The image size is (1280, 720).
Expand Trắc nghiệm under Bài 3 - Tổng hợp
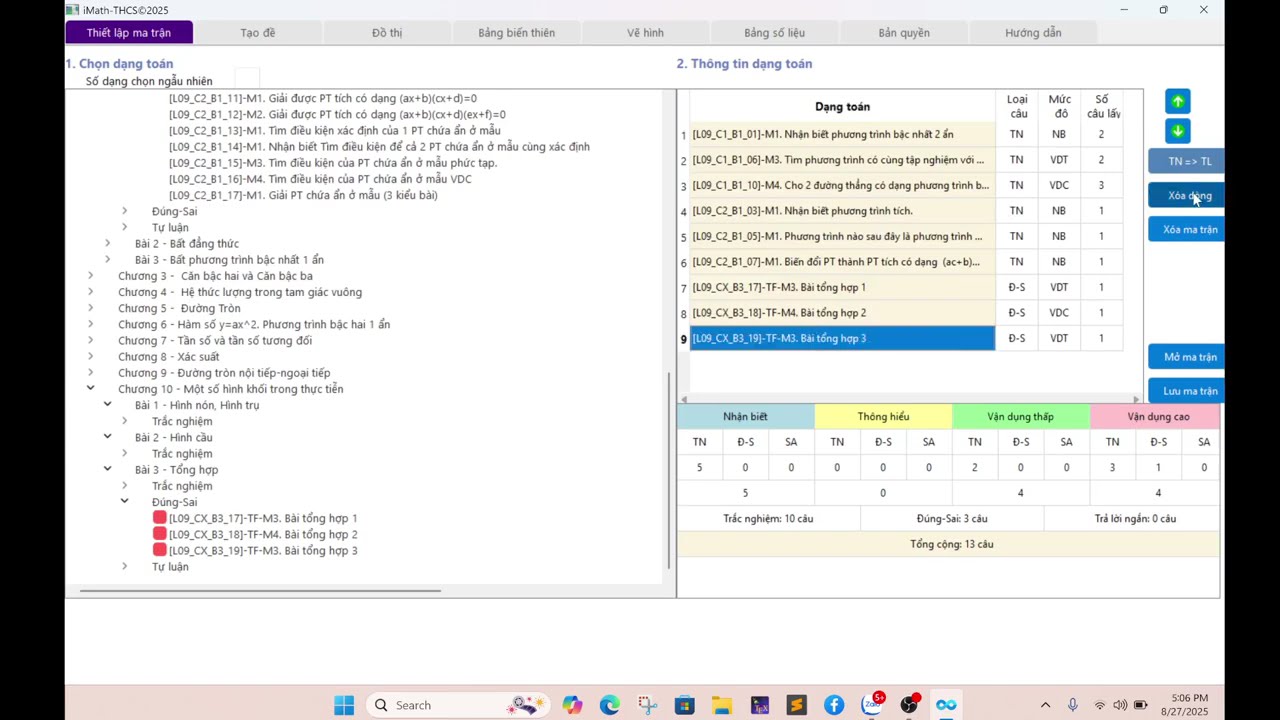point(124,485)
